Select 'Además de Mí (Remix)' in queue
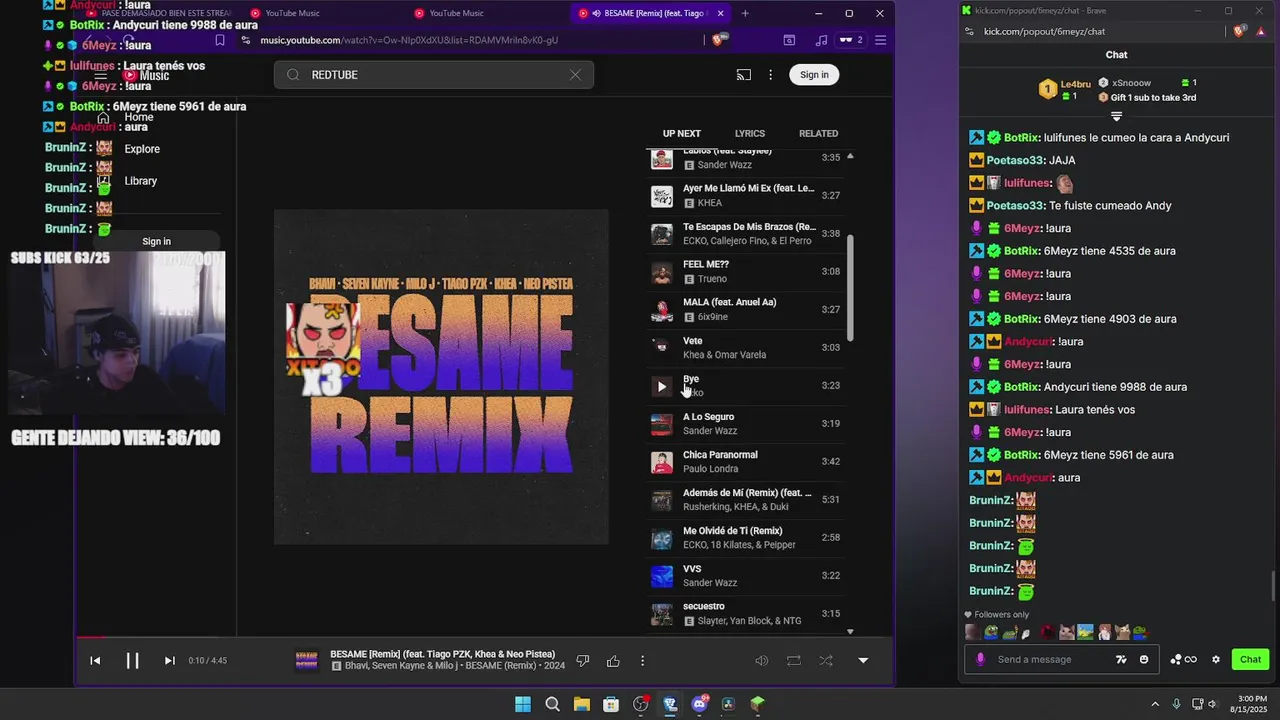Viewport: 1280px width, 720px height. (x=745, y=499)
